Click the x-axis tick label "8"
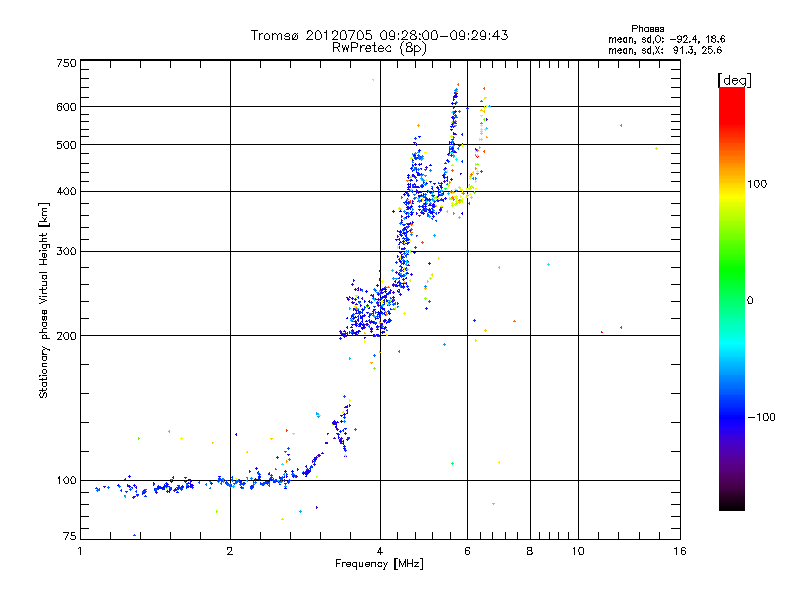 pos(530,551)
